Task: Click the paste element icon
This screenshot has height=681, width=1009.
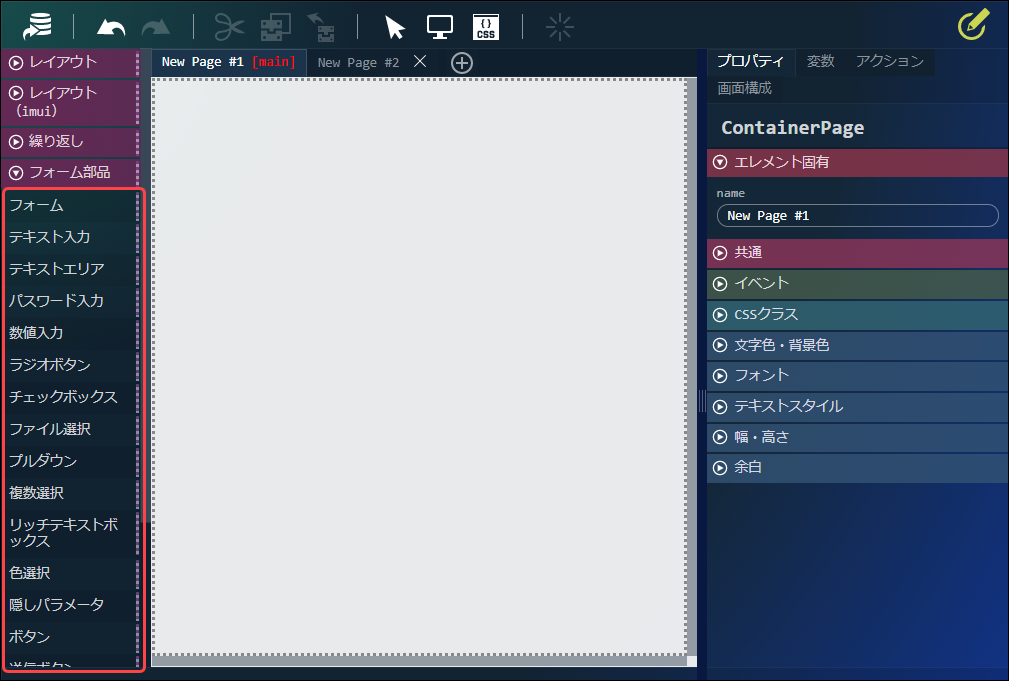Action: tap(321, 27)
